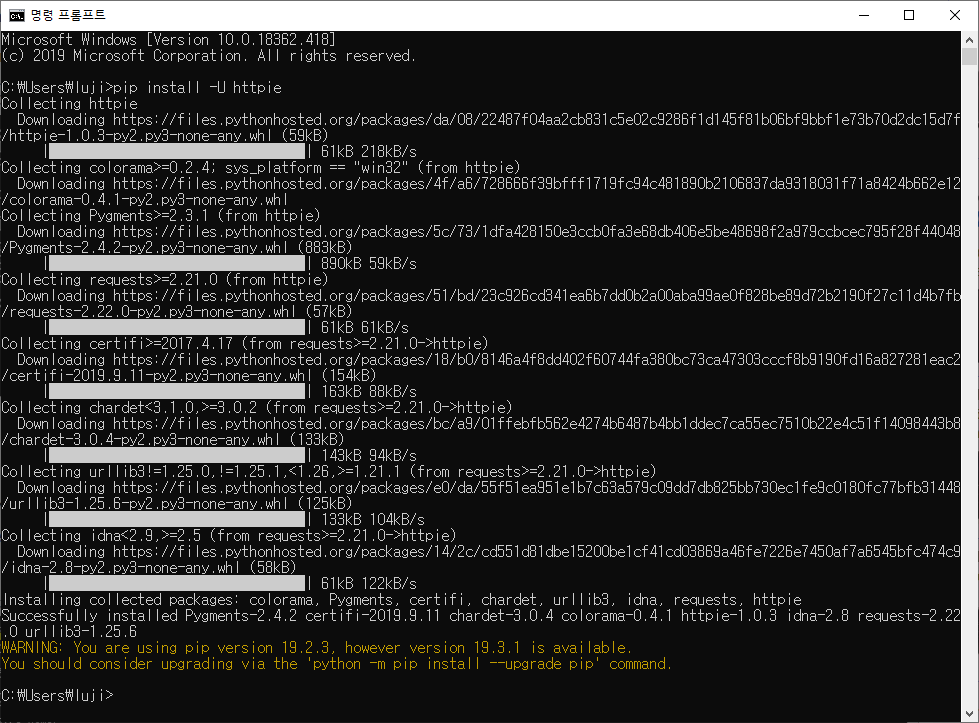
Task: Click the httpie-1.0.3 wheel filename line
Action: point(165,135)
